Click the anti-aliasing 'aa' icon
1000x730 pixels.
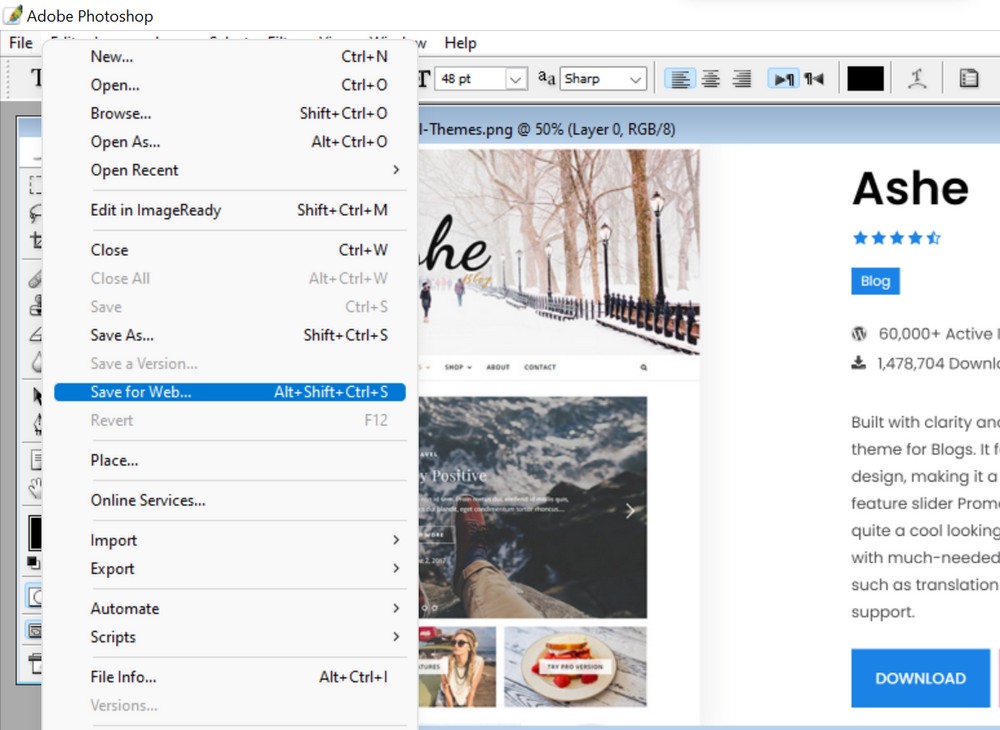[547, 78]
